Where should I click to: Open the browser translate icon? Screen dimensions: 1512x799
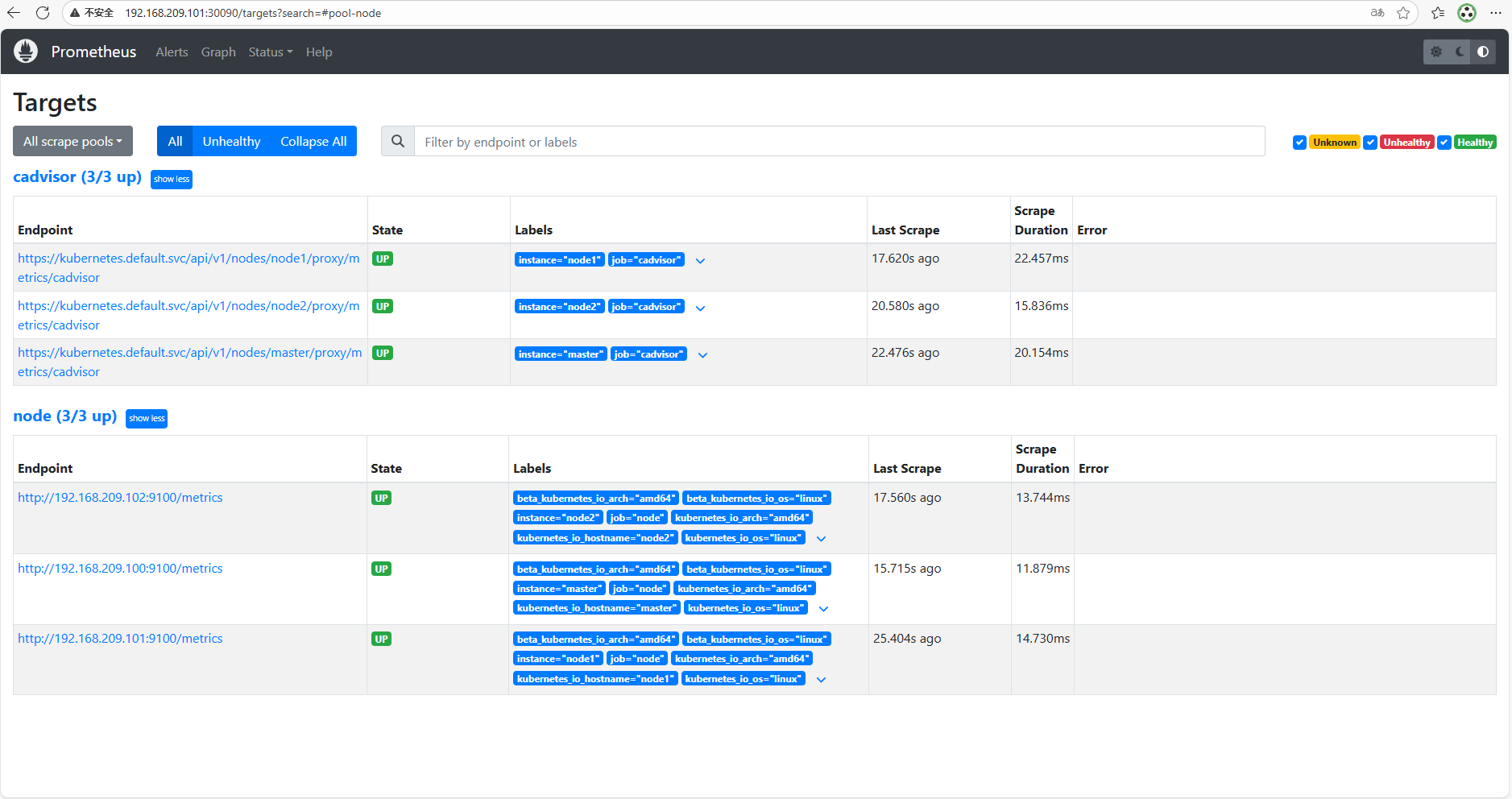(1377, 13)
